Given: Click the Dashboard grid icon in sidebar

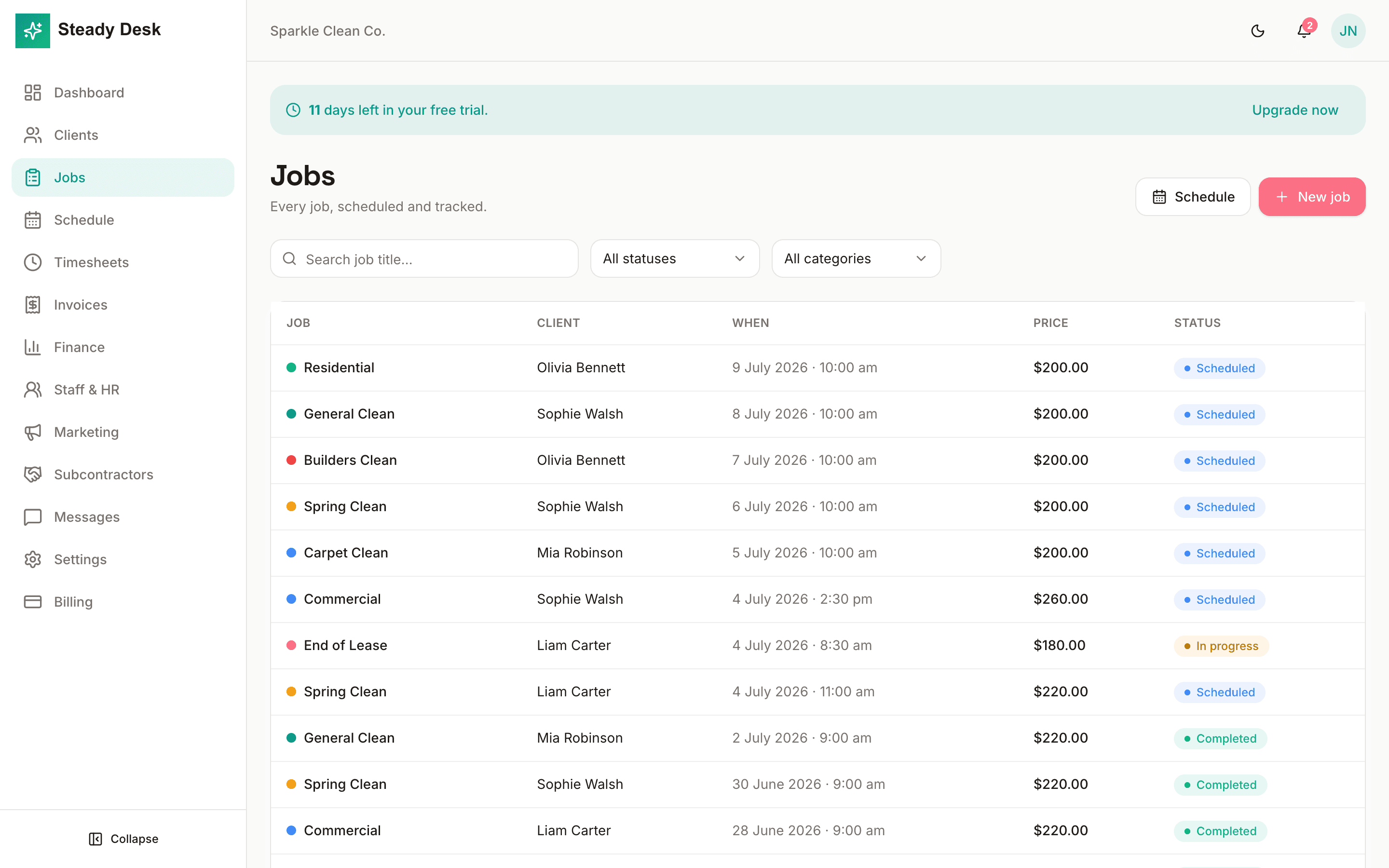Looking at the screenshot, I should pyautogui.click(x=33, y=93).
